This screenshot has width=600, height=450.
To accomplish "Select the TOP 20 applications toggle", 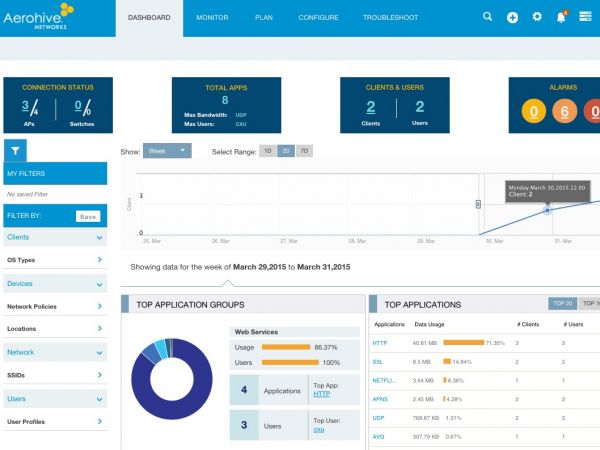I will (562, 303).
